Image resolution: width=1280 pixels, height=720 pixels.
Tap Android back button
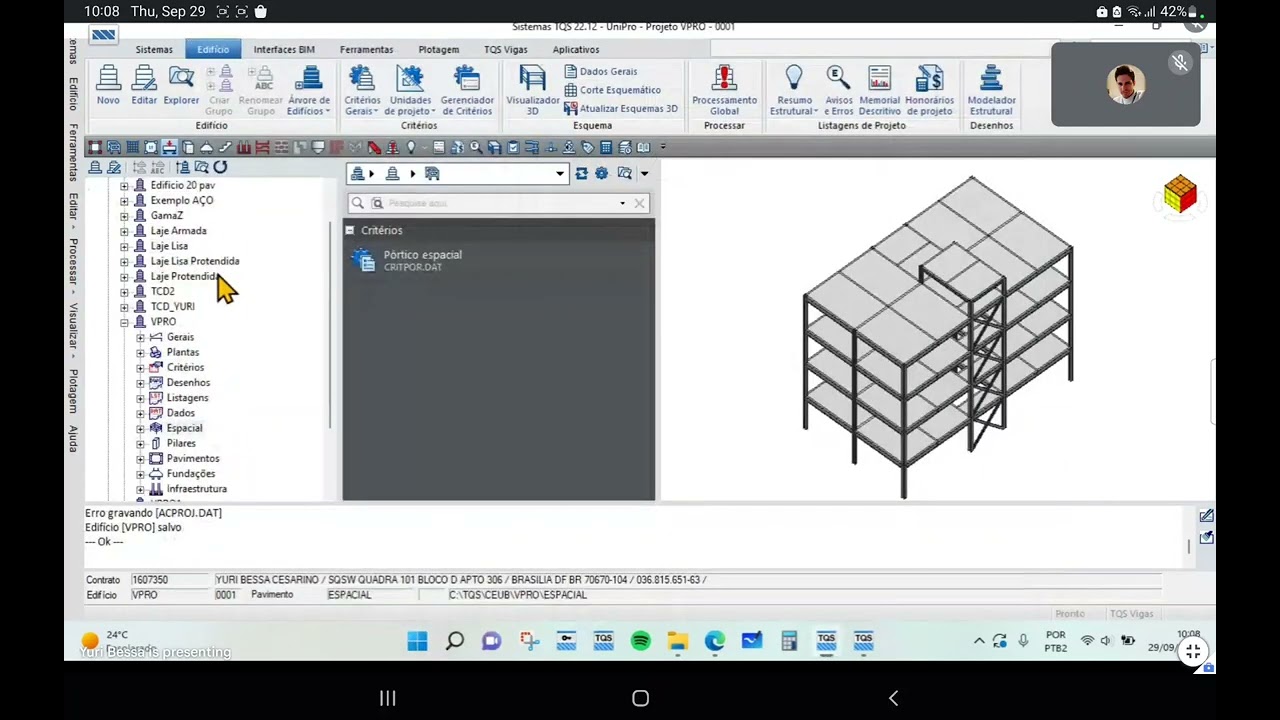tap(893, 698)
